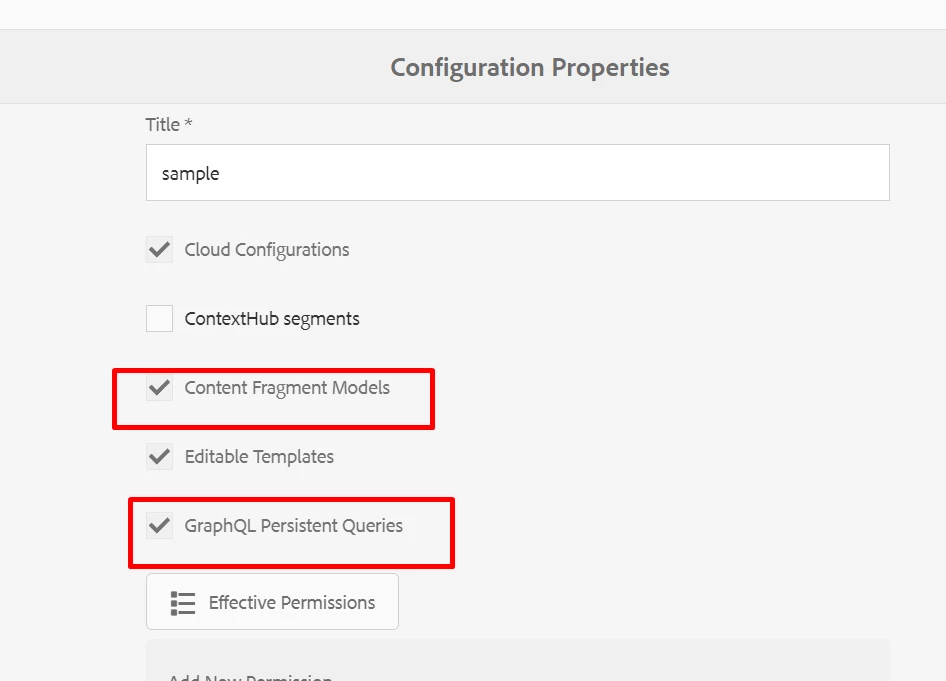
Task: Click into the Title text field
Action: coord(517,173)
